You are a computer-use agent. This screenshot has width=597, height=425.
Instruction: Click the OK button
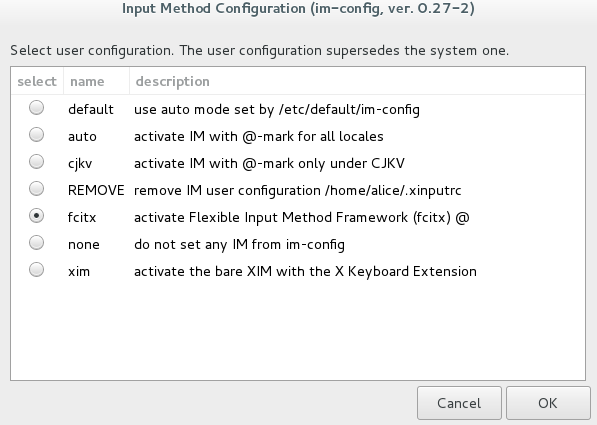pos(548,403)
